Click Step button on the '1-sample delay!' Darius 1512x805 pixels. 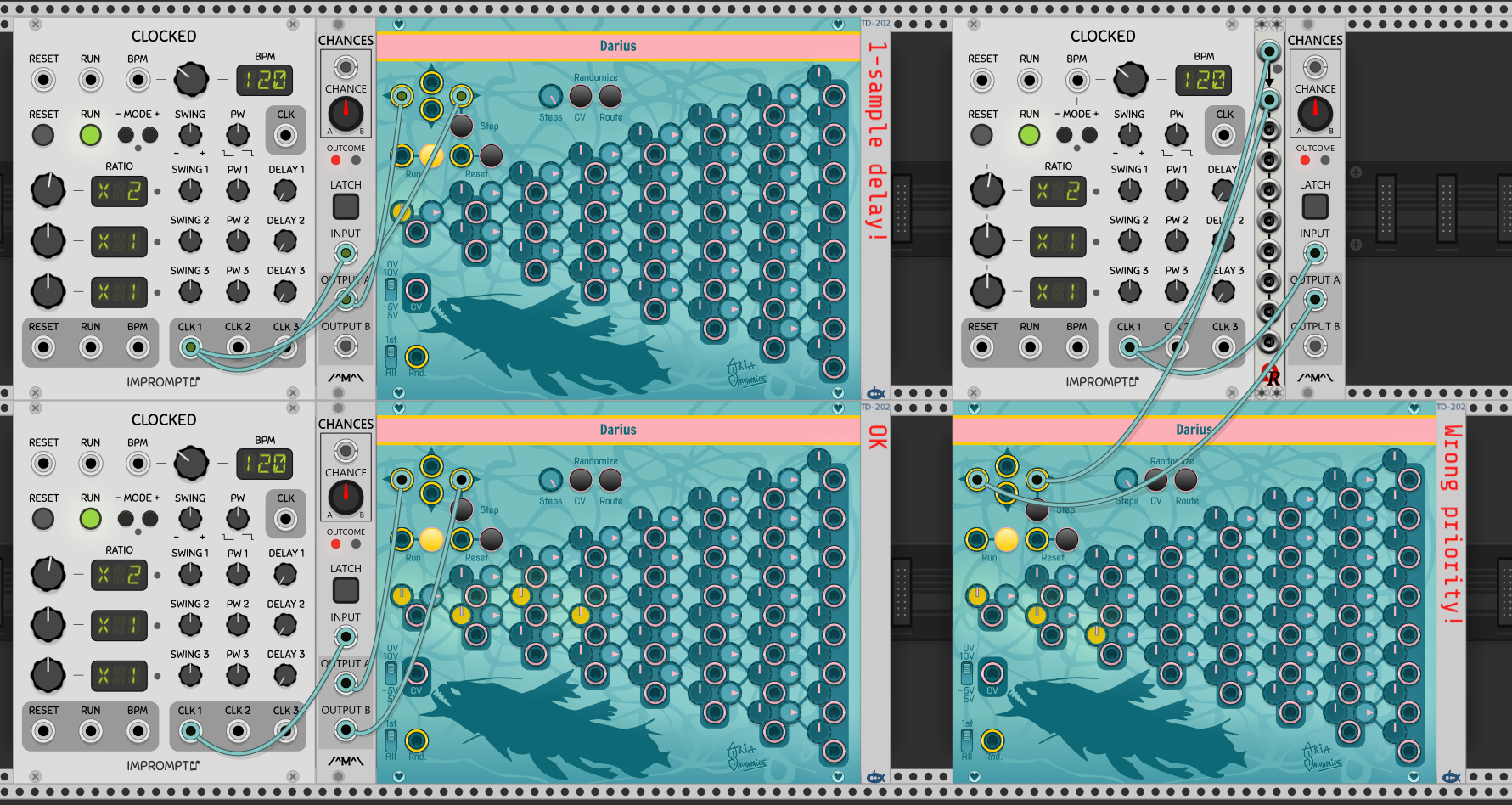pyautogui.click(x=462, y=126)
